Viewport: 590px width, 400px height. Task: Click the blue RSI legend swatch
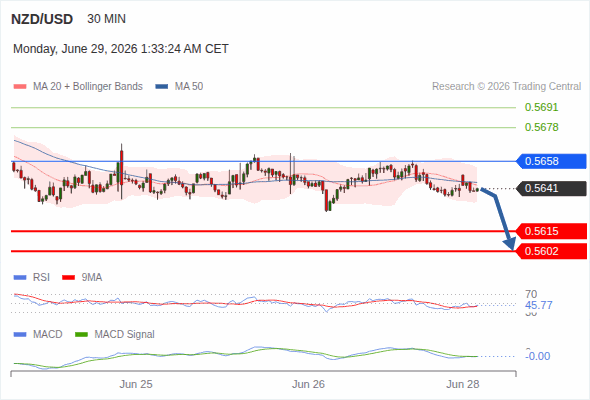tap(20, 278)
